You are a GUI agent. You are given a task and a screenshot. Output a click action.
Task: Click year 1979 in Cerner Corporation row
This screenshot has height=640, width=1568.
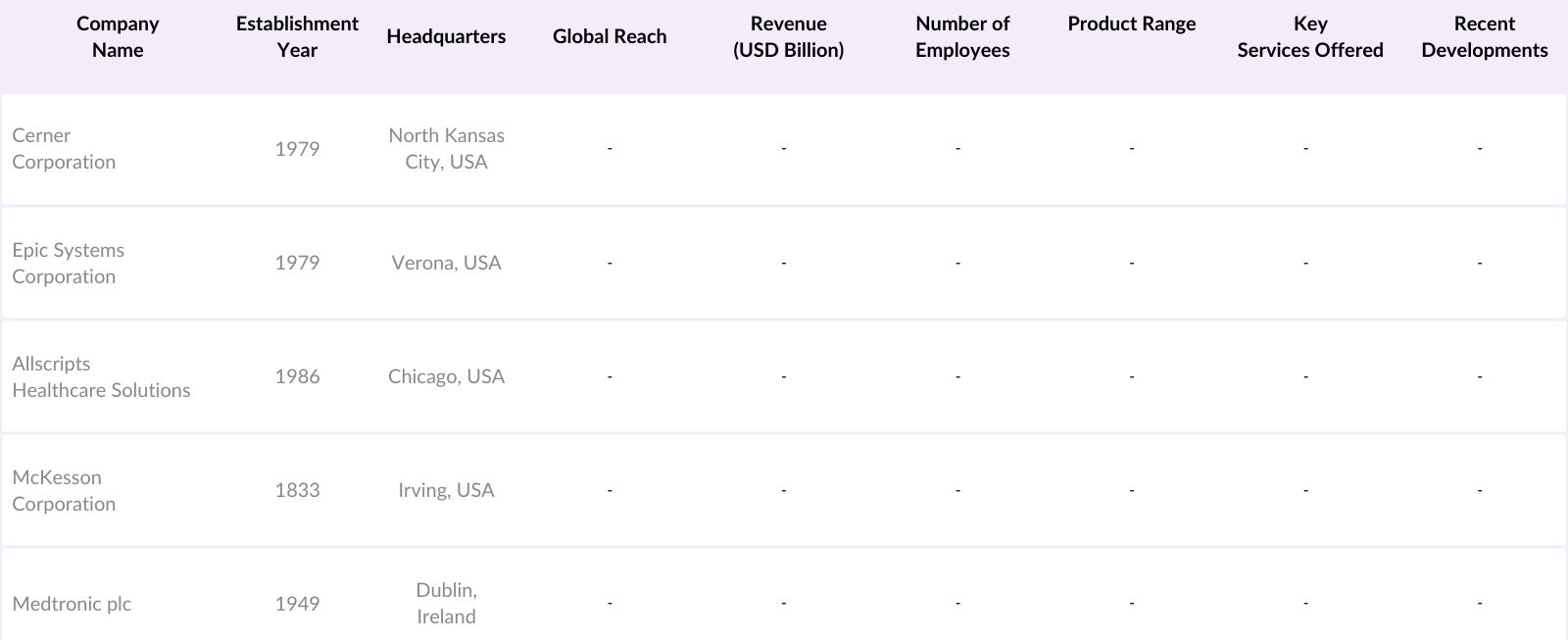coord(297,148)
